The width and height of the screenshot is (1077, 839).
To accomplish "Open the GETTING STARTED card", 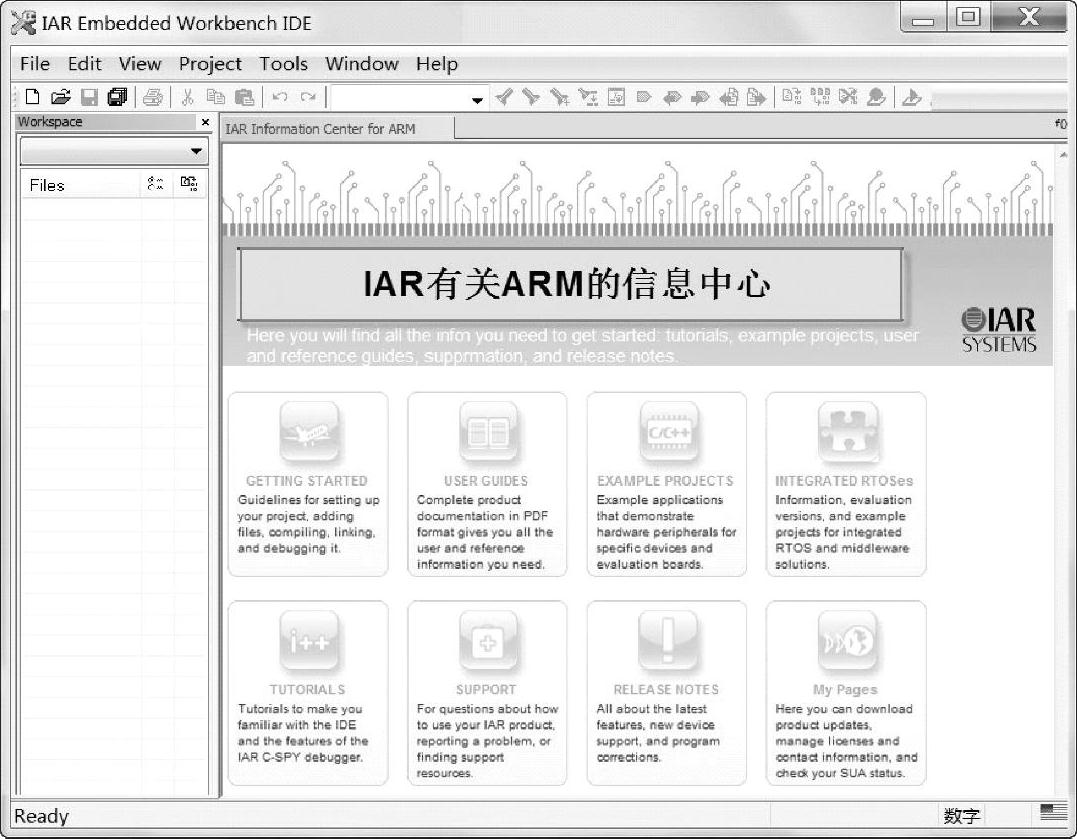I will pyautogui.click(x=308, y=484).
